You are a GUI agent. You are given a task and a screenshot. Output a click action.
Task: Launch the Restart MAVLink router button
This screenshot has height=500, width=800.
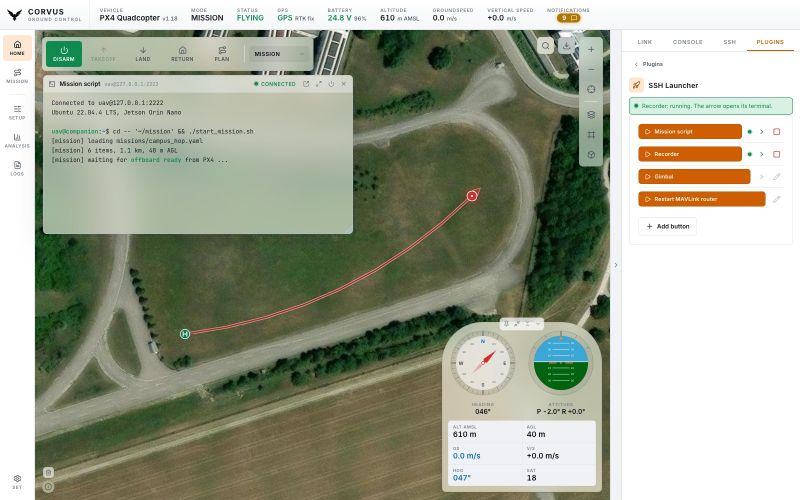pos(702,199)
